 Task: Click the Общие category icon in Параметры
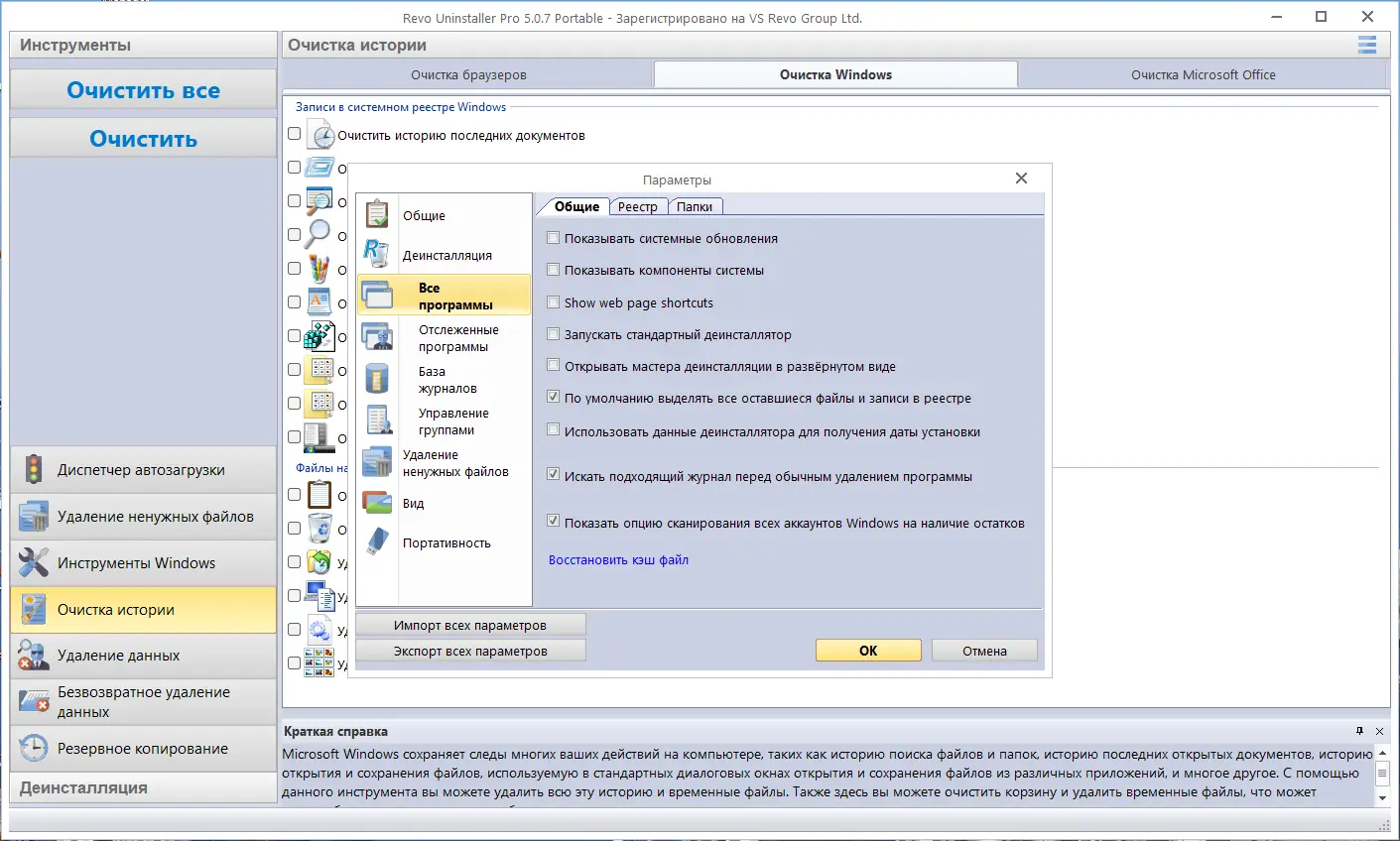[x=377, y=214]
